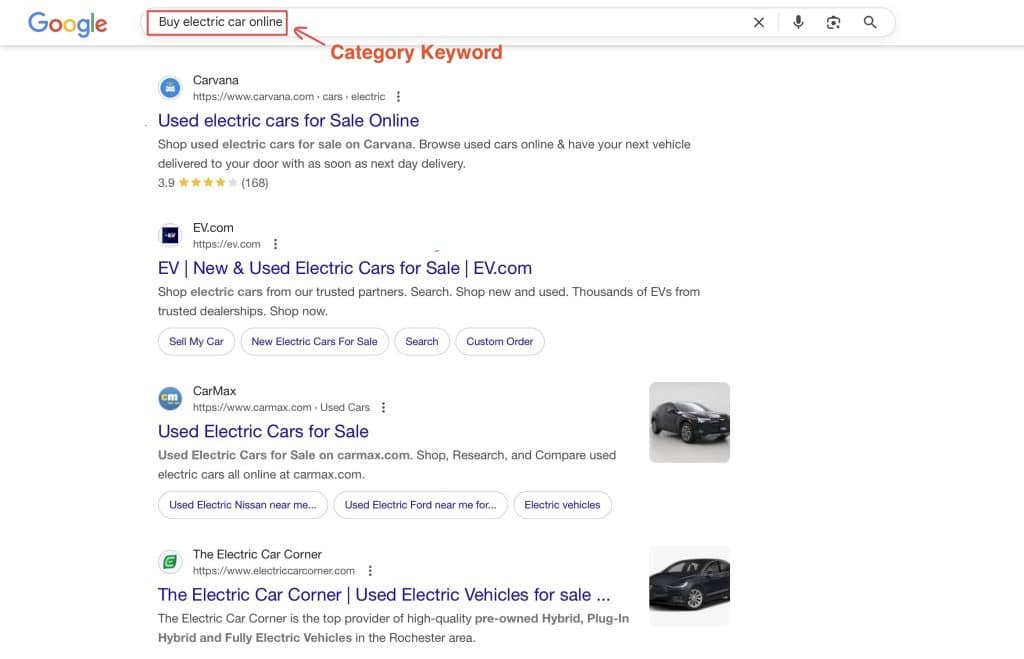Click 'Used Electric Nissan near me...' chip

243,505
